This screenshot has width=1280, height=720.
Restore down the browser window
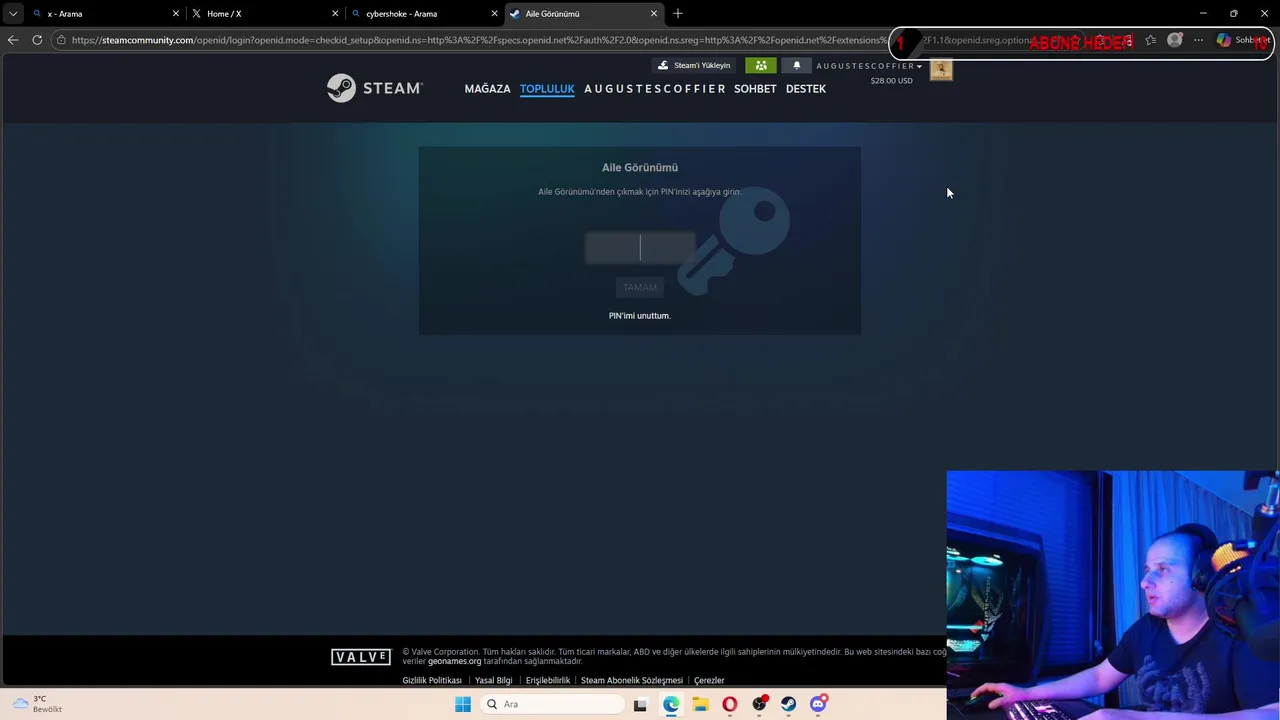click(1233, 13)
